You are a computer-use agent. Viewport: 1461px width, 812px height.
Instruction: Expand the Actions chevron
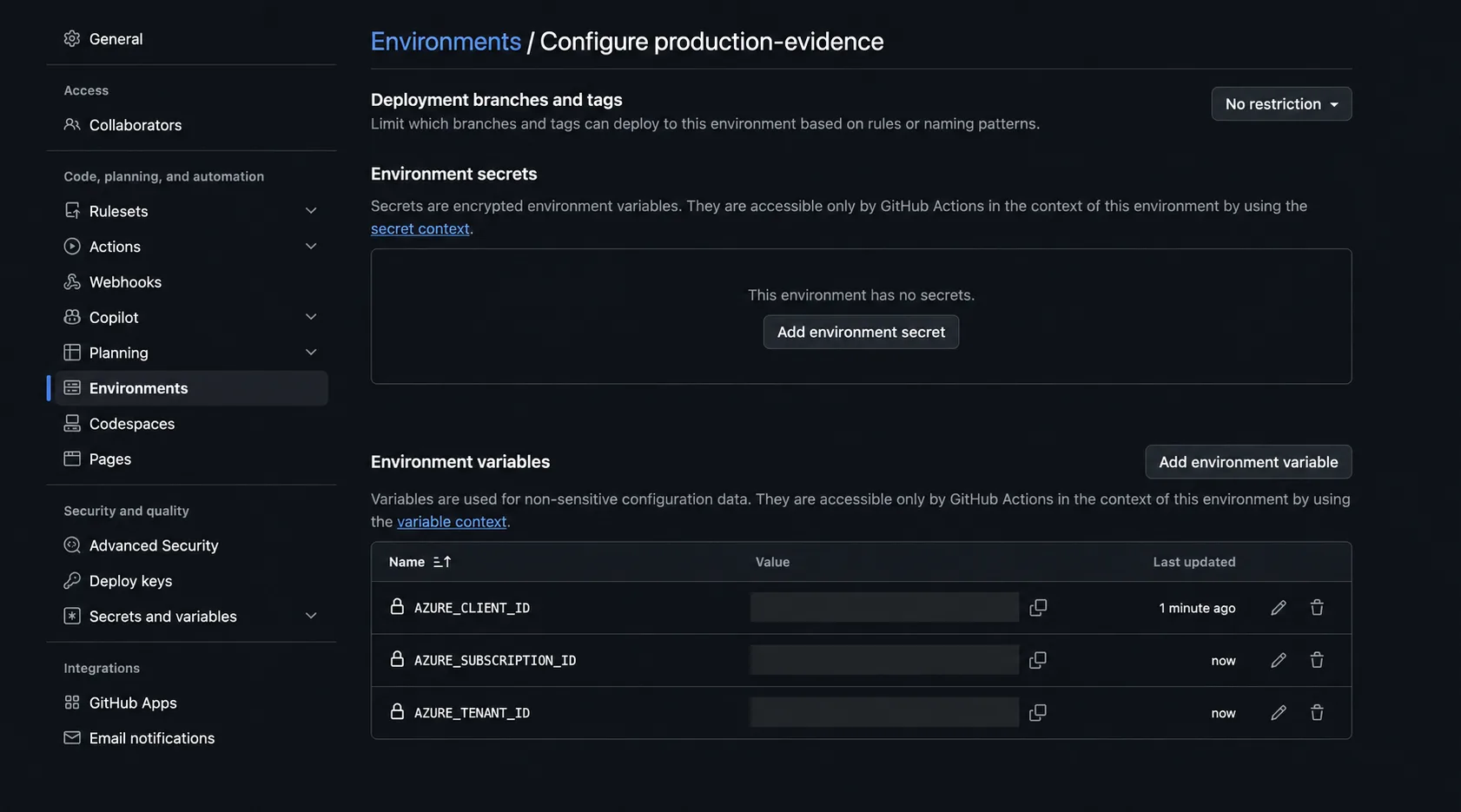pos(311,247)
